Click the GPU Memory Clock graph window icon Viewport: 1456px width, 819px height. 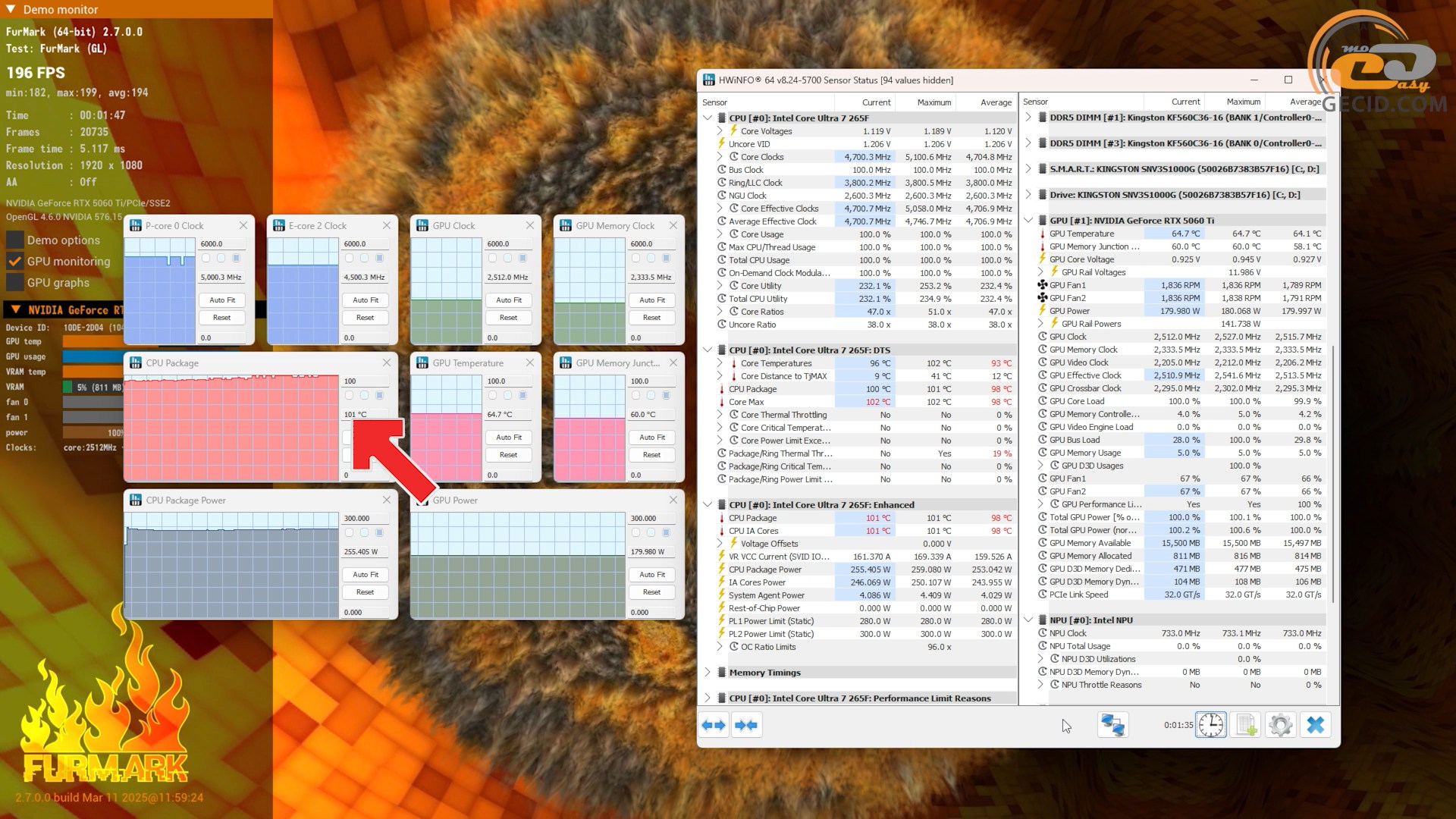[566, 225]
